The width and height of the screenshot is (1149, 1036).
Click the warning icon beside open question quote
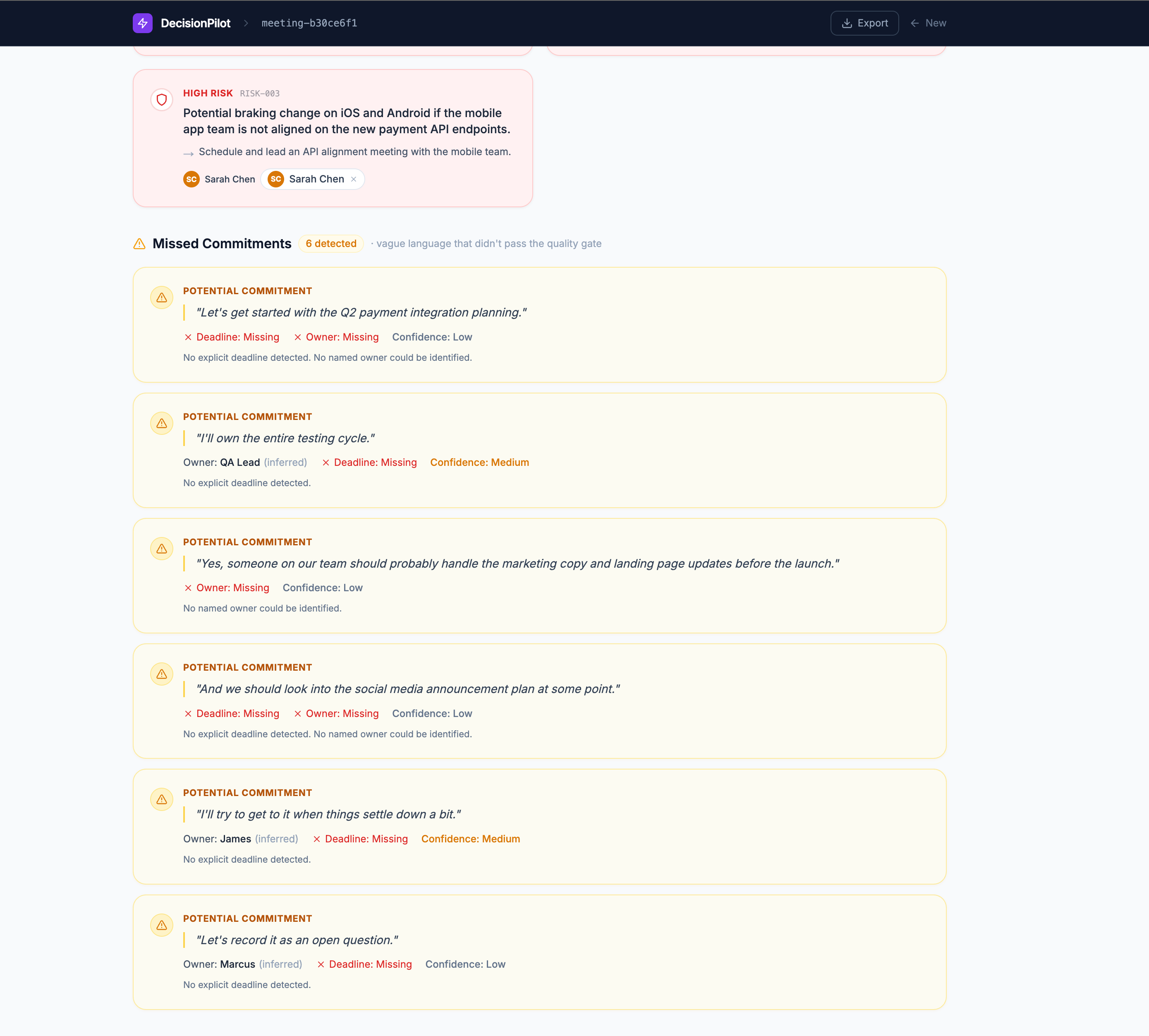[x=162, y=925]
